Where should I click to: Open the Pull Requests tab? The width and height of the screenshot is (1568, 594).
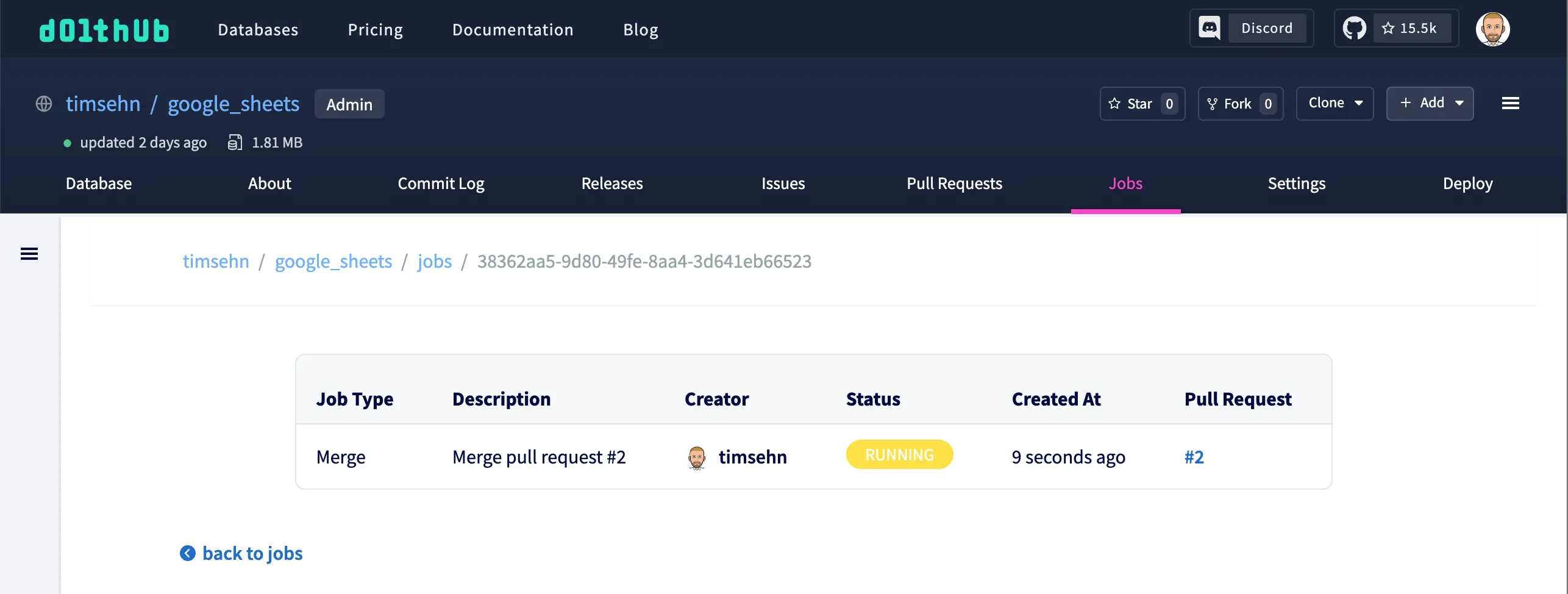954,184
